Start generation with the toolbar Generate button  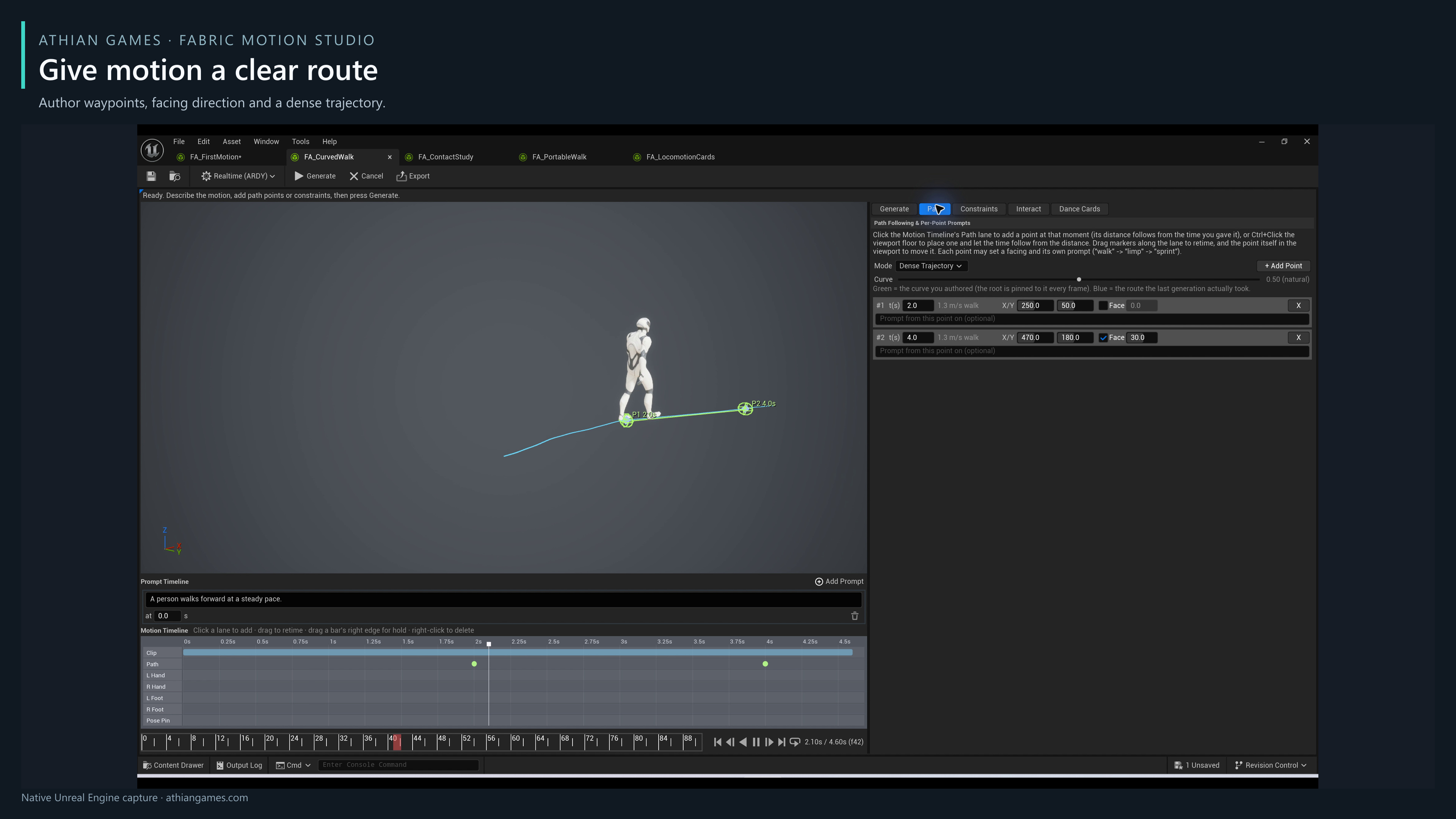click(x=315, y=176)
